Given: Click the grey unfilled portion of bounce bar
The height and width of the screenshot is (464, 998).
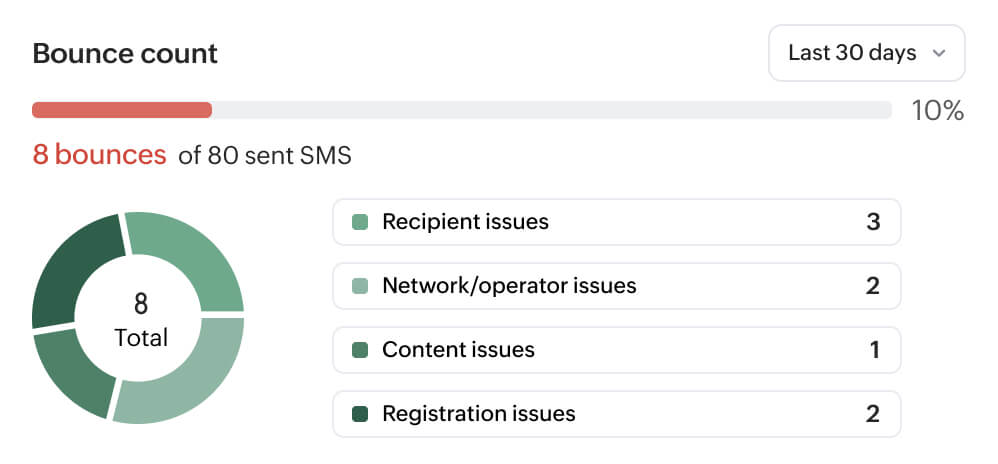Looking at the screenshot, I should pos(551,110).
